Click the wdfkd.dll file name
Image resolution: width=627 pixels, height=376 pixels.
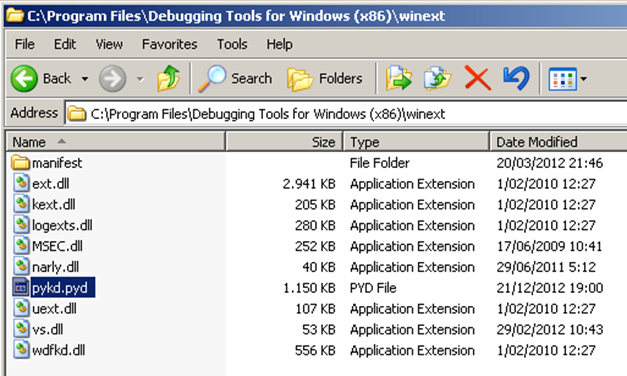coord(58,350)
